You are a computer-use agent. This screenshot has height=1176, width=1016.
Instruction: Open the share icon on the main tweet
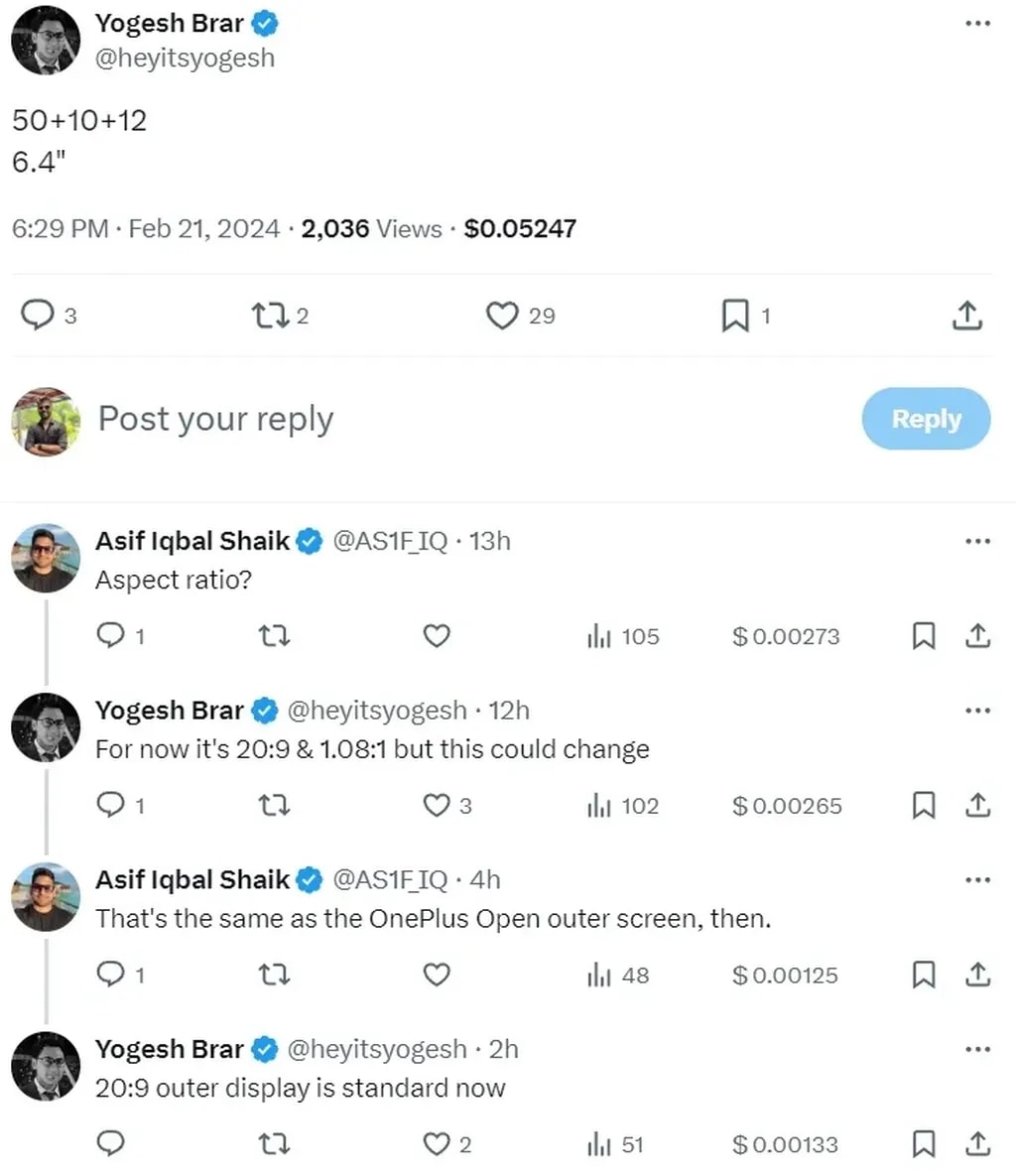(x=966, y=315)
